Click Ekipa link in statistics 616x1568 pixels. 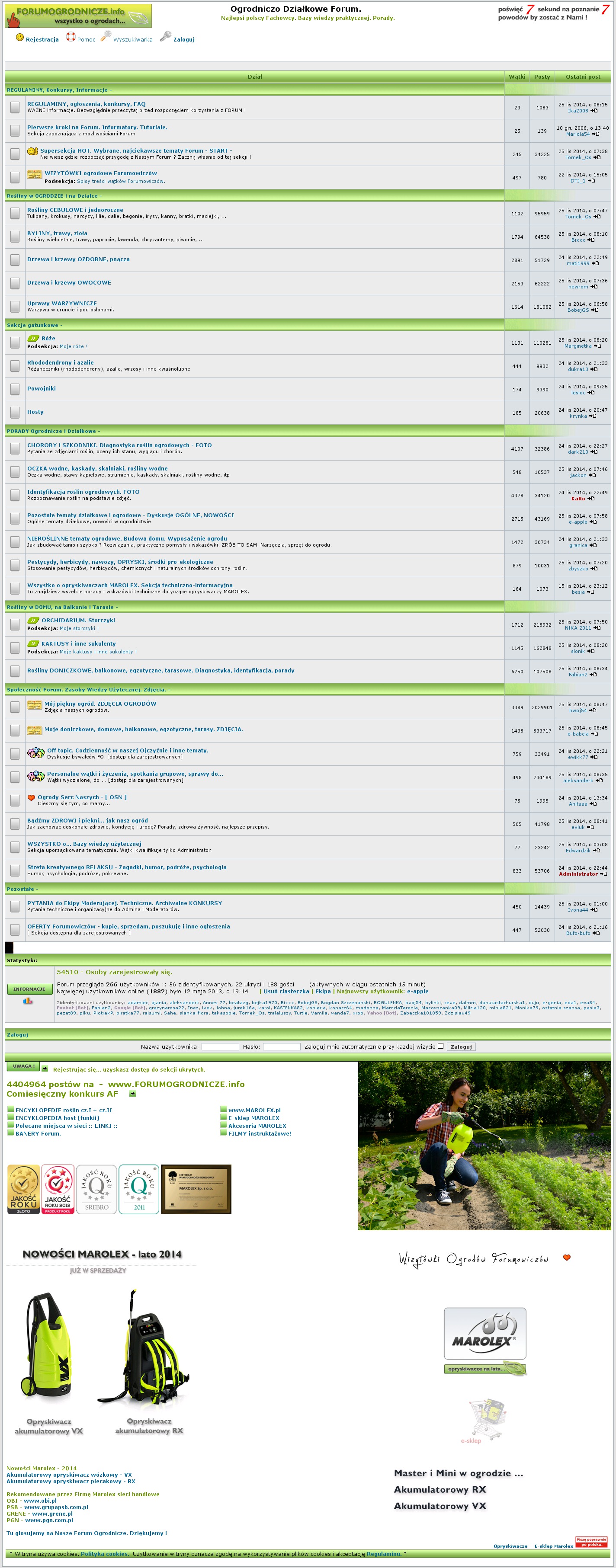[323, 991]
